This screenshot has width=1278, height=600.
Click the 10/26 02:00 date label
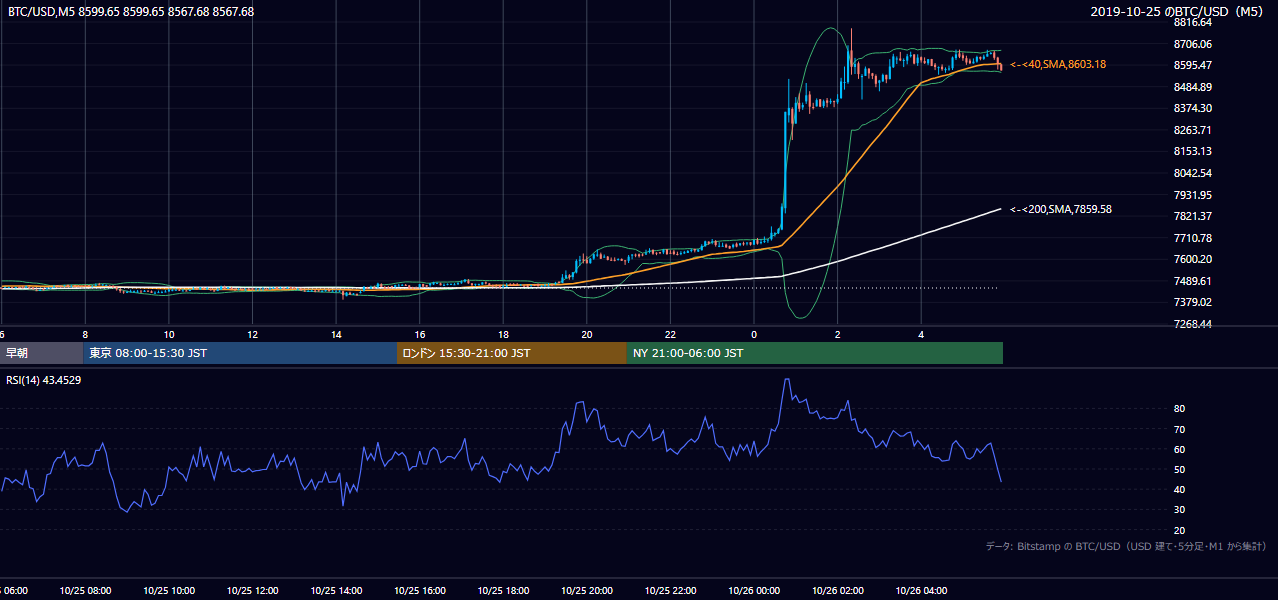(x=838, y=591)
